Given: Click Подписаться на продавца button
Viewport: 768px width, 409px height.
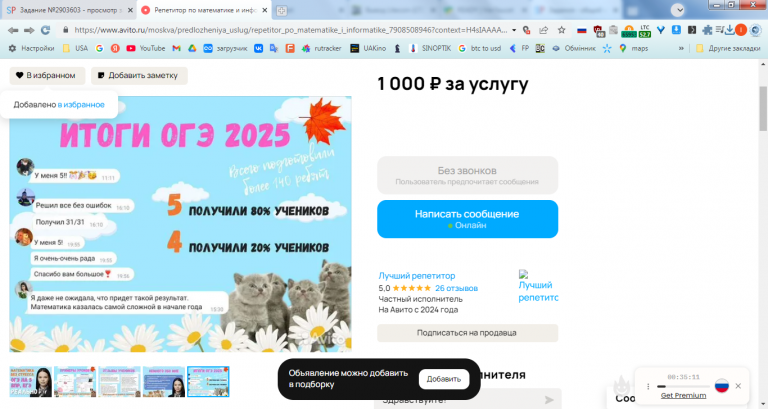Looking at the screenshot, I should (467, 333).
